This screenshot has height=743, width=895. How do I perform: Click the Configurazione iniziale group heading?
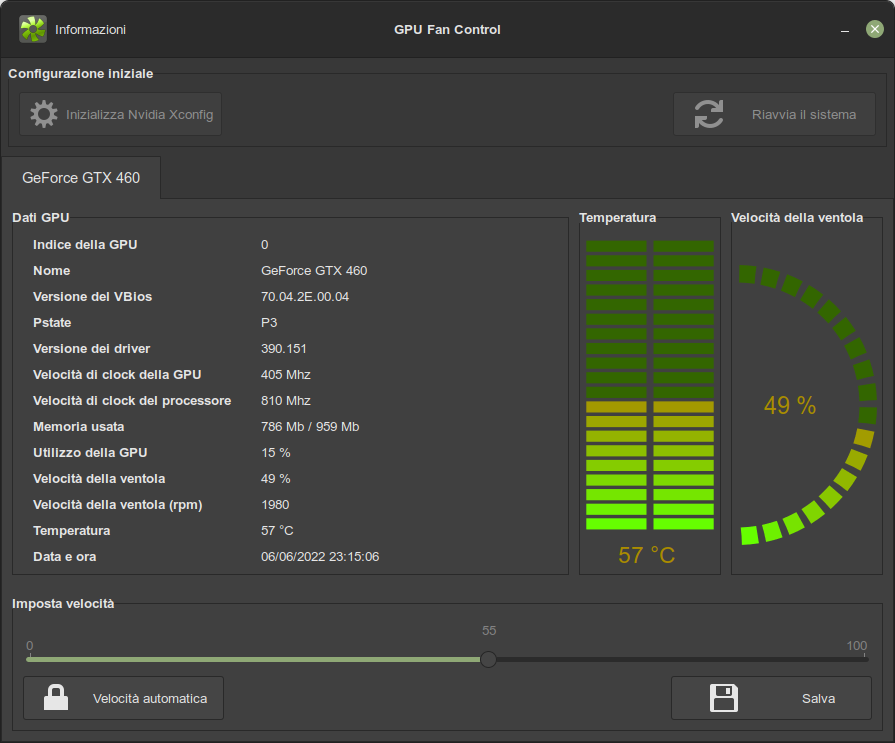pos(80,74)
